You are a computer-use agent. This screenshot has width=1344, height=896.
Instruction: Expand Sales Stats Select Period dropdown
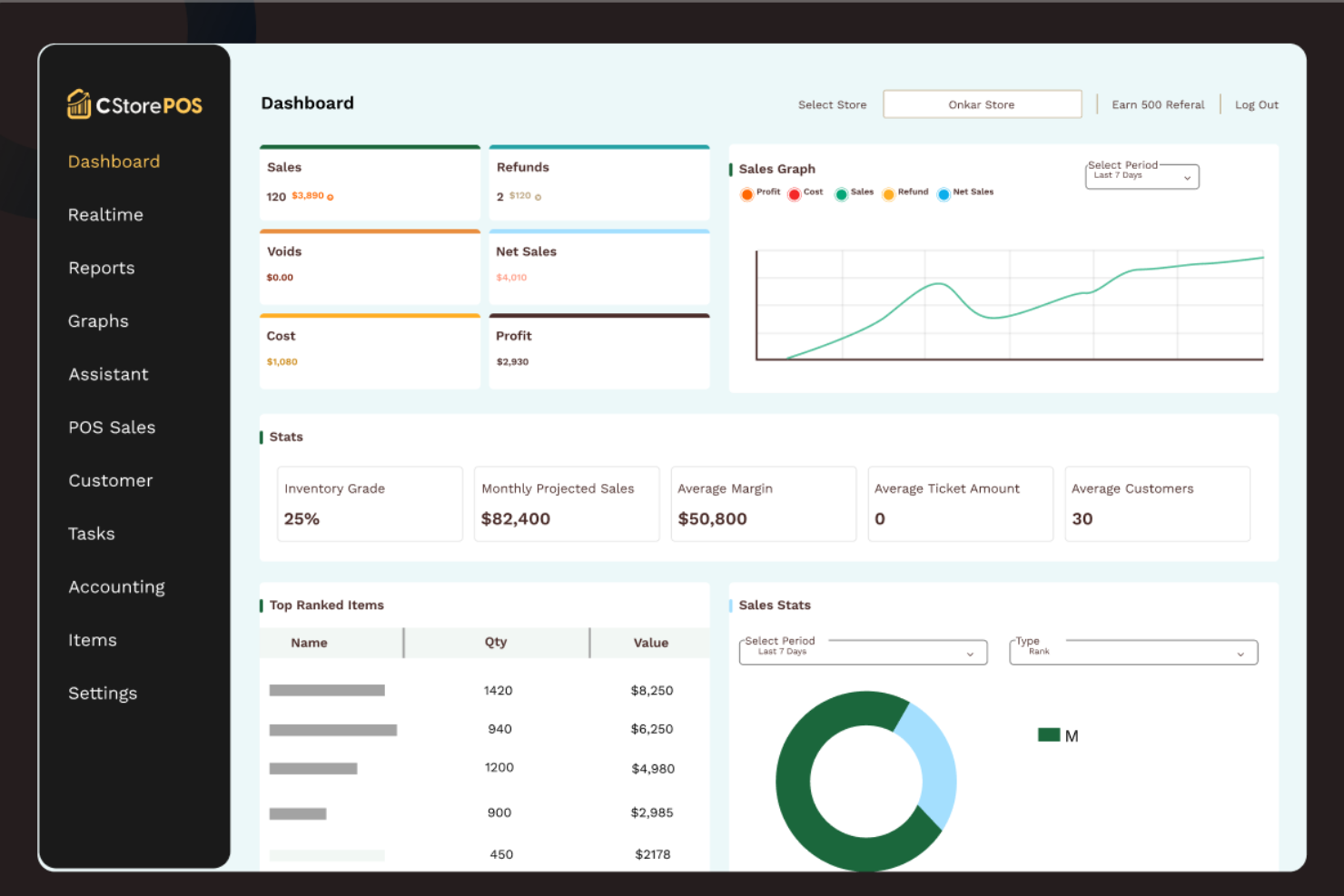863,652
